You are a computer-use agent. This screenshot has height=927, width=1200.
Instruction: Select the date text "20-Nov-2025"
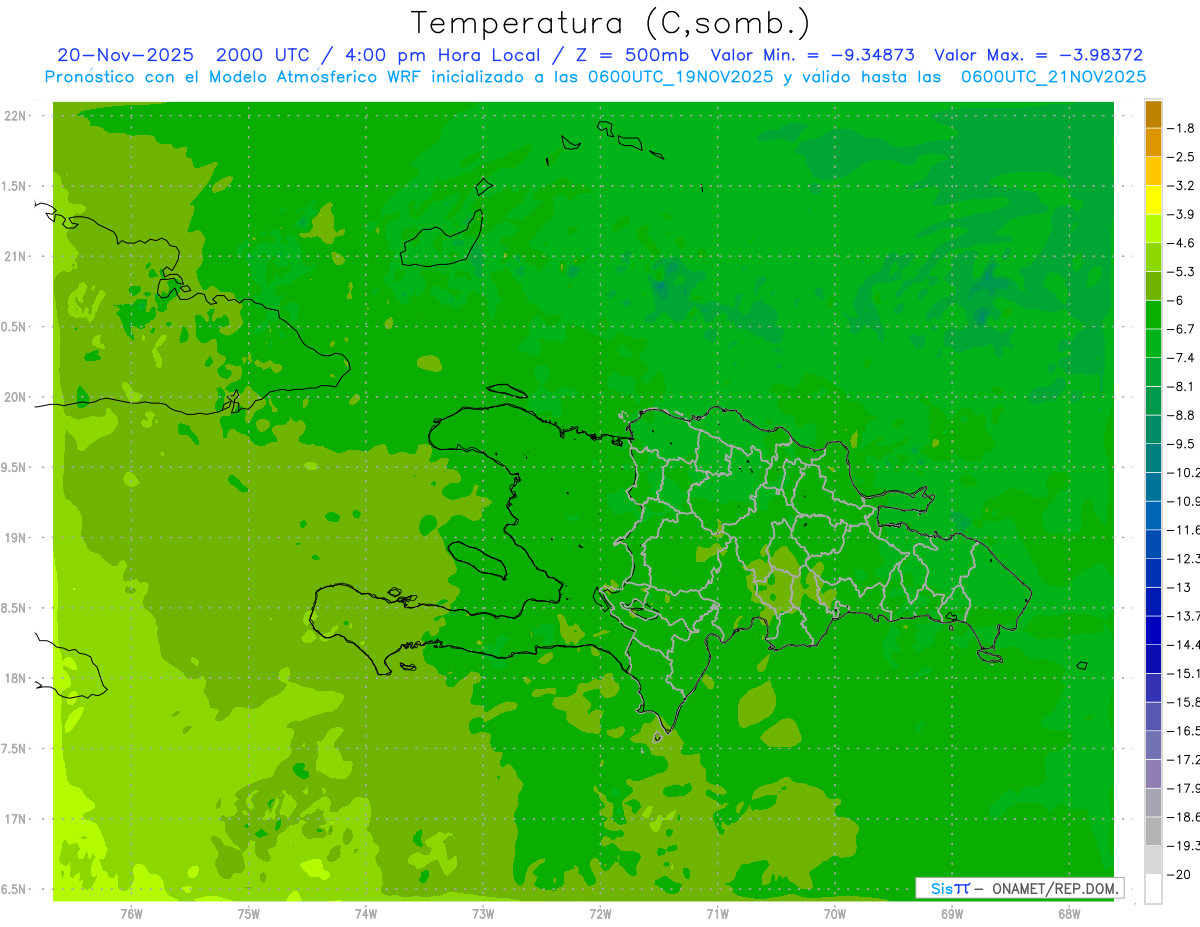click(x=125, y=55)
